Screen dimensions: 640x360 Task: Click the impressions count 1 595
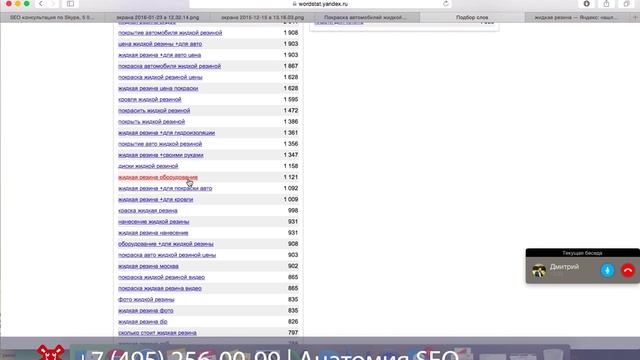291,99
